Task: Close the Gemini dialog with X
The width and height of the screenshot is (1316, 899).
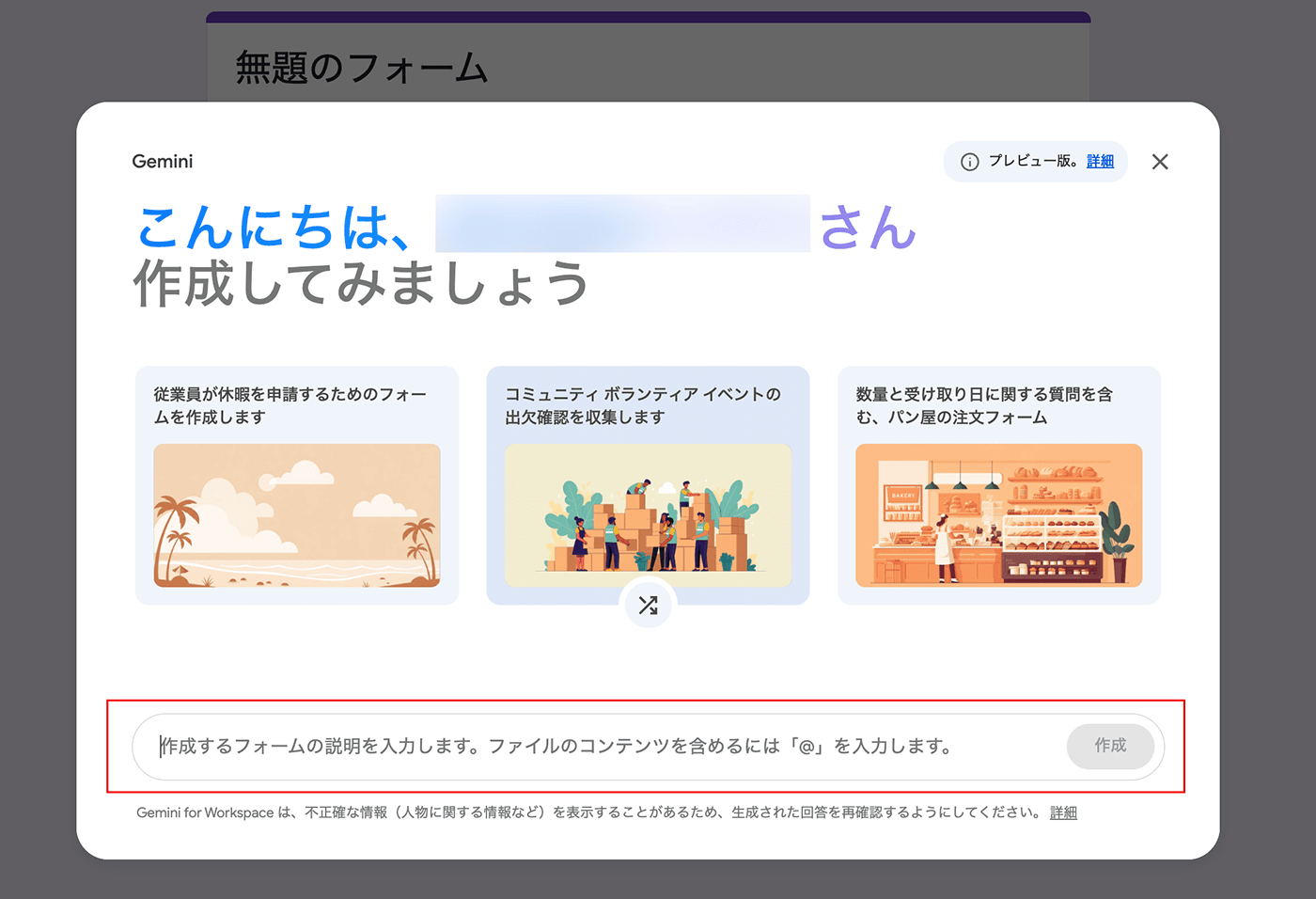Action: (1160, 162)
